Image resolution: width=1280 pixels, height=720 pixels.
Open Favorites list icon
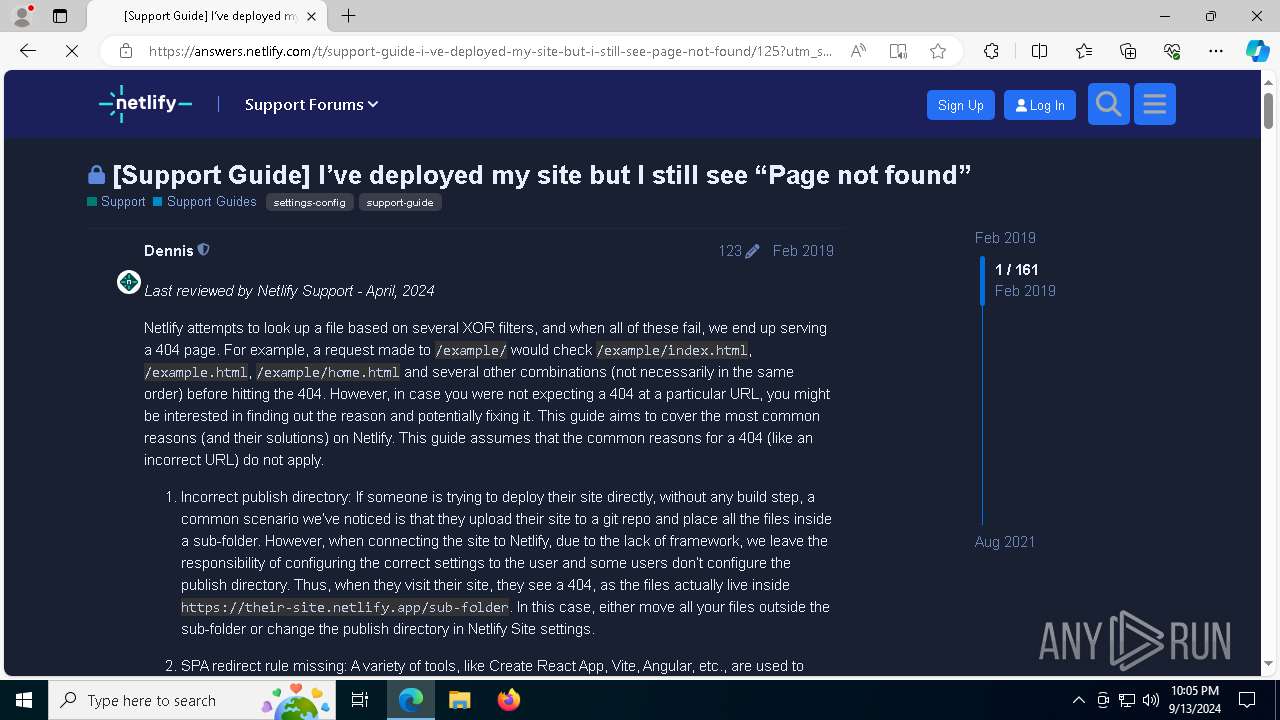pyautogui.click(x=1084, y=51)
